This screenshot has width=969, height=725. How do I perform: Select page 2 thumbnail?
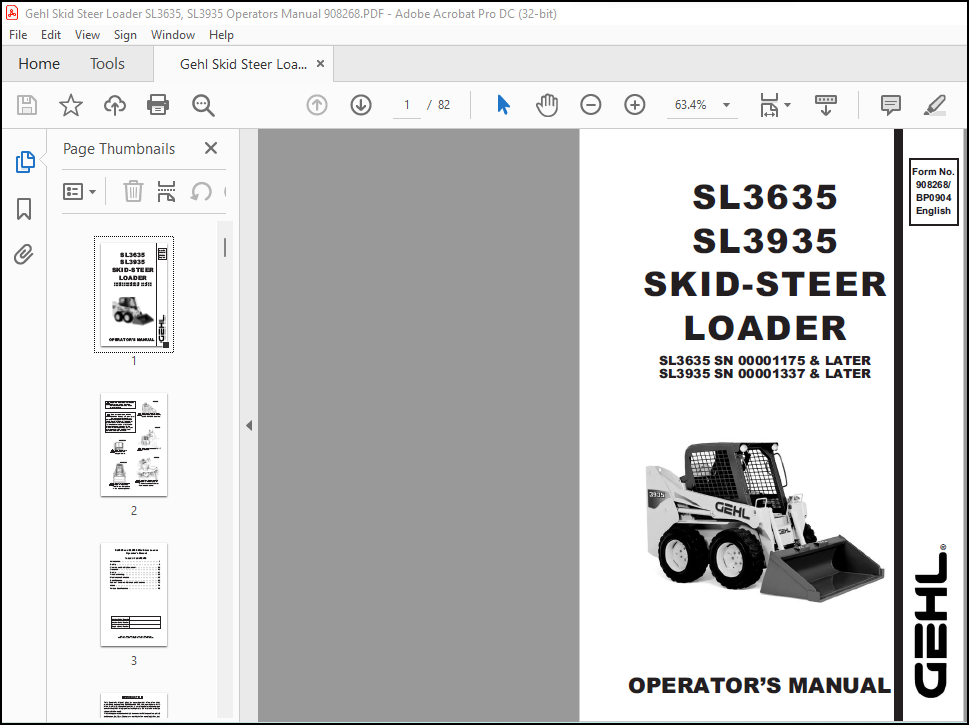point(133,444)
